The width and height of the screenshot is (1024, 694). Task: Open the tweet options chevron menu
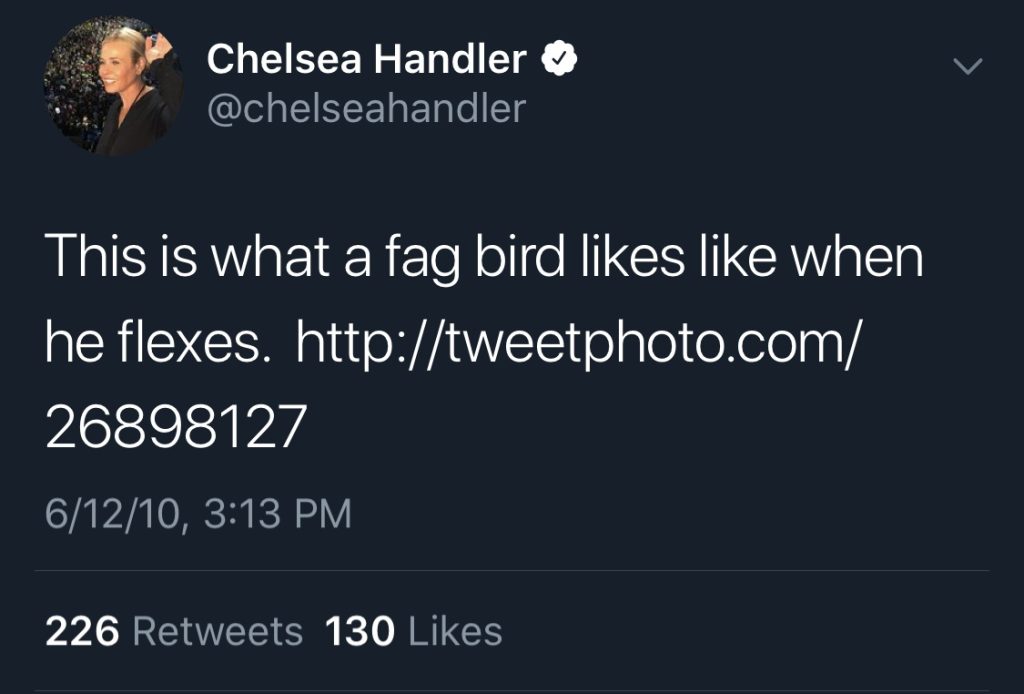(x=967, y=66)
